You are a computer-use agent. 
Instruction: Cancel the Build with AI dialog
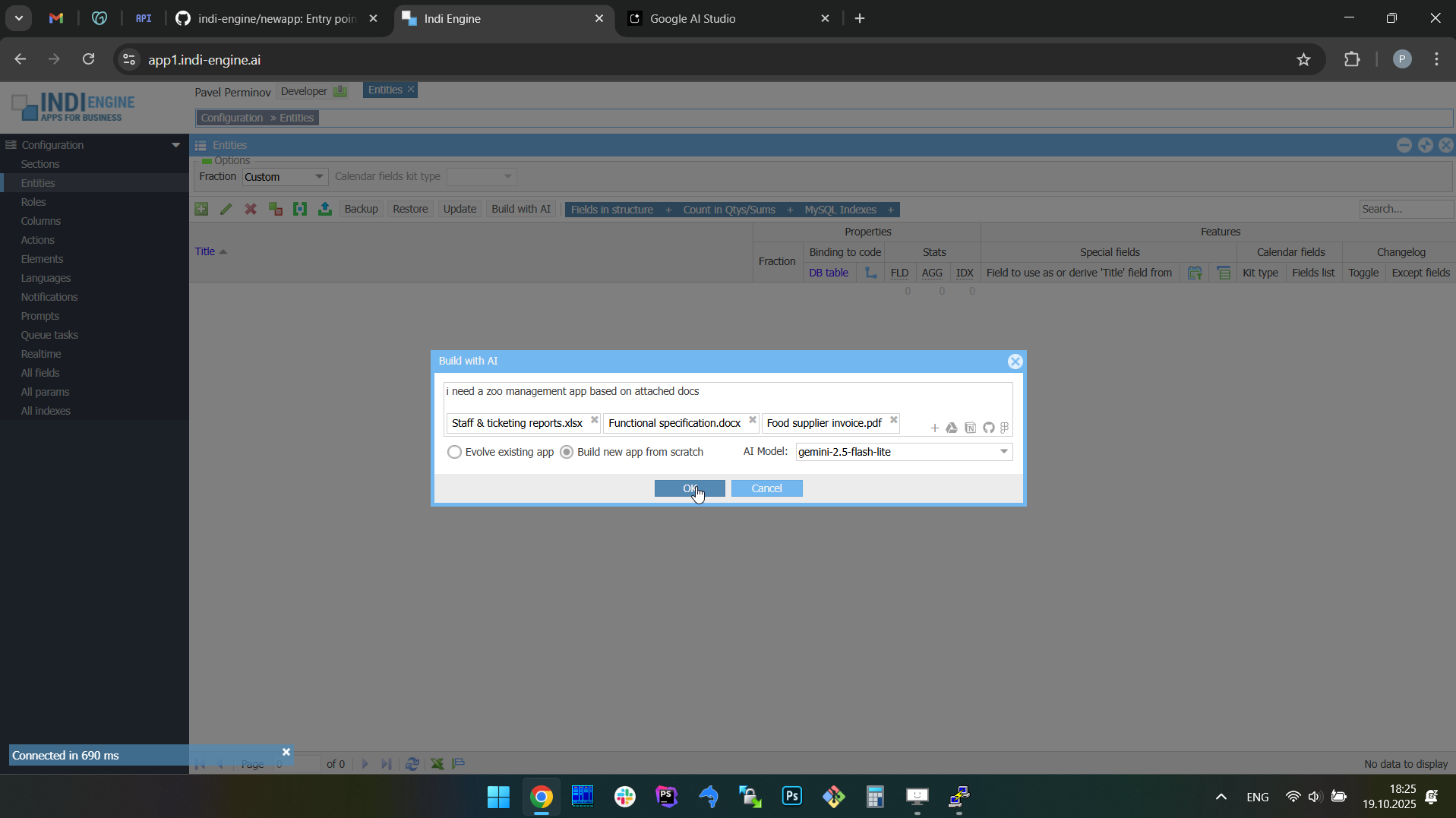pos(766,488)
